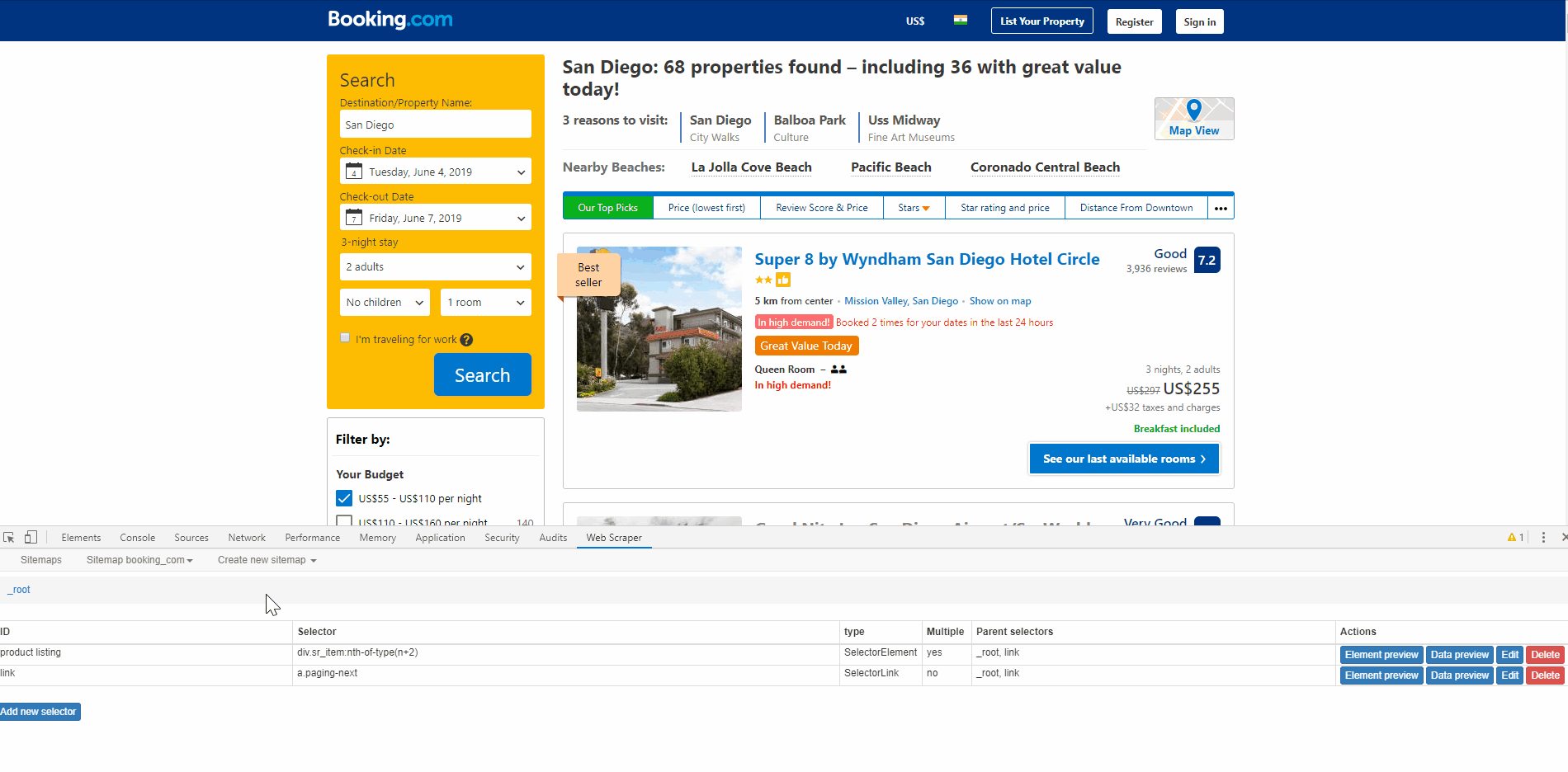
Task: Click the Register button
Action: [1135, 22]
